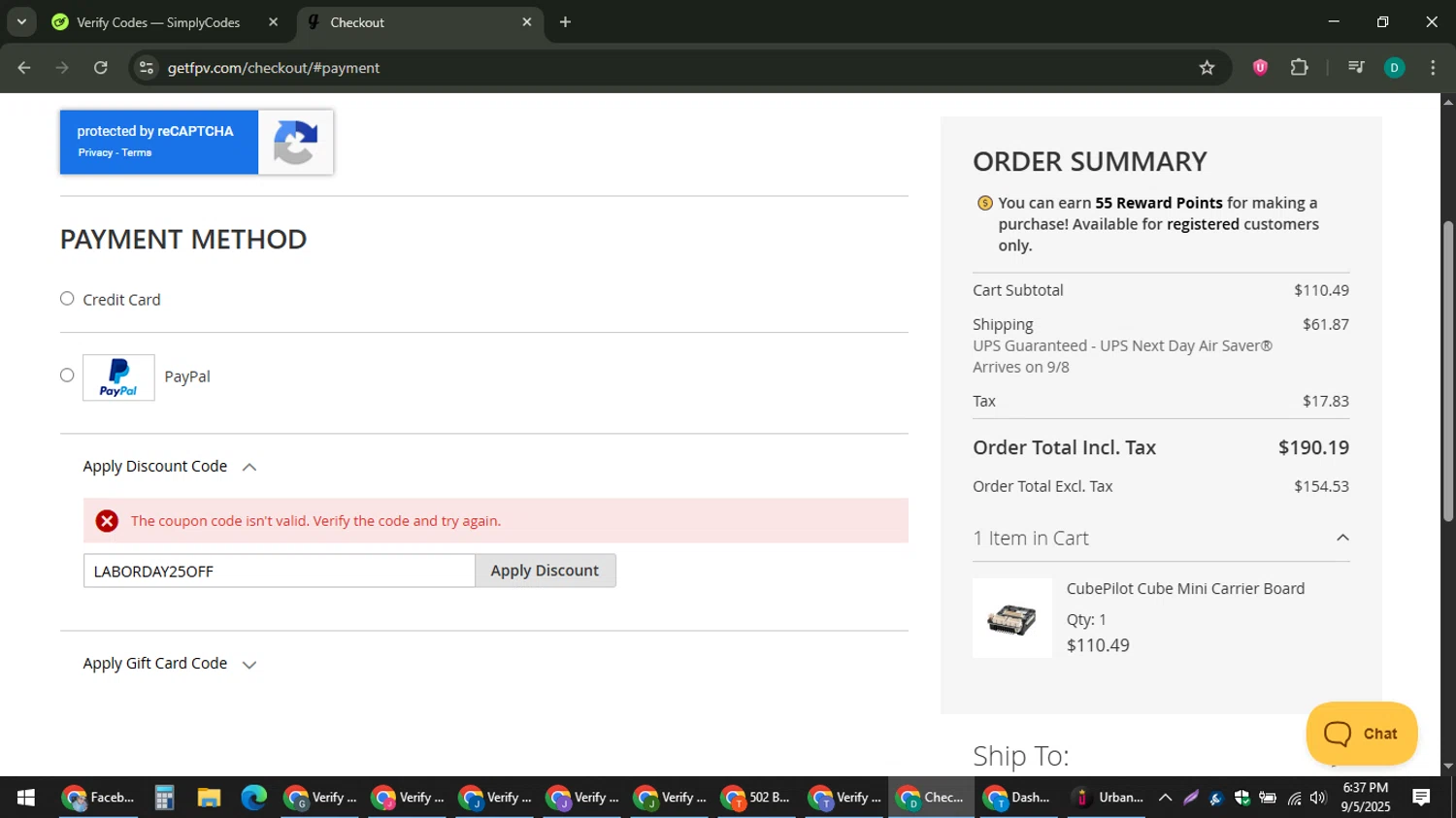This screenshot has height=818, width=1456.
Task: Close the Checkout tab
Action: tap(527, 22)
